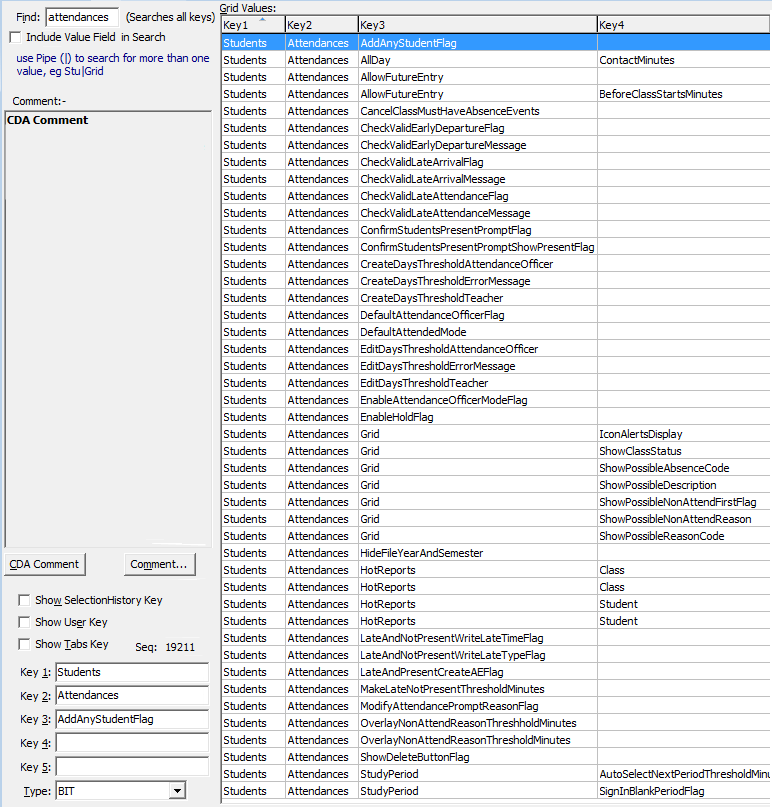Select the CheckValidLateArrivalMessage row
Screen dimensions: 772x807
point(496,179)
